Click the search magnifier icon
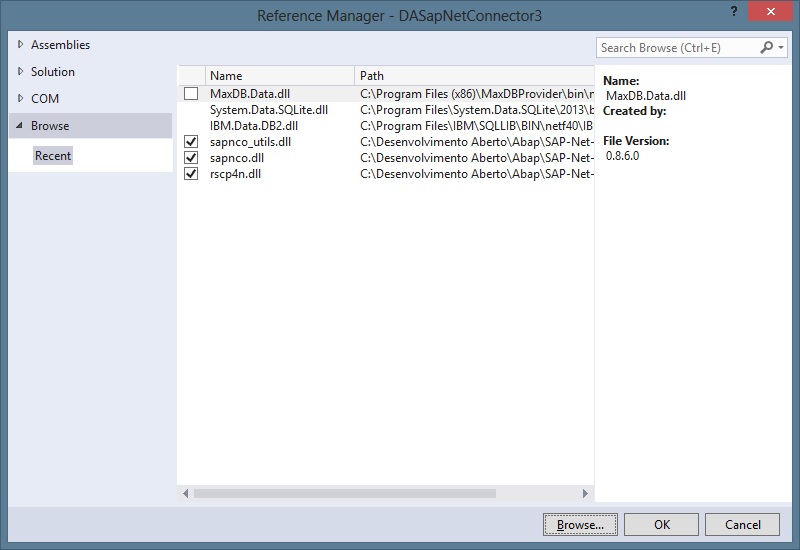 click(x=767, y=47)
